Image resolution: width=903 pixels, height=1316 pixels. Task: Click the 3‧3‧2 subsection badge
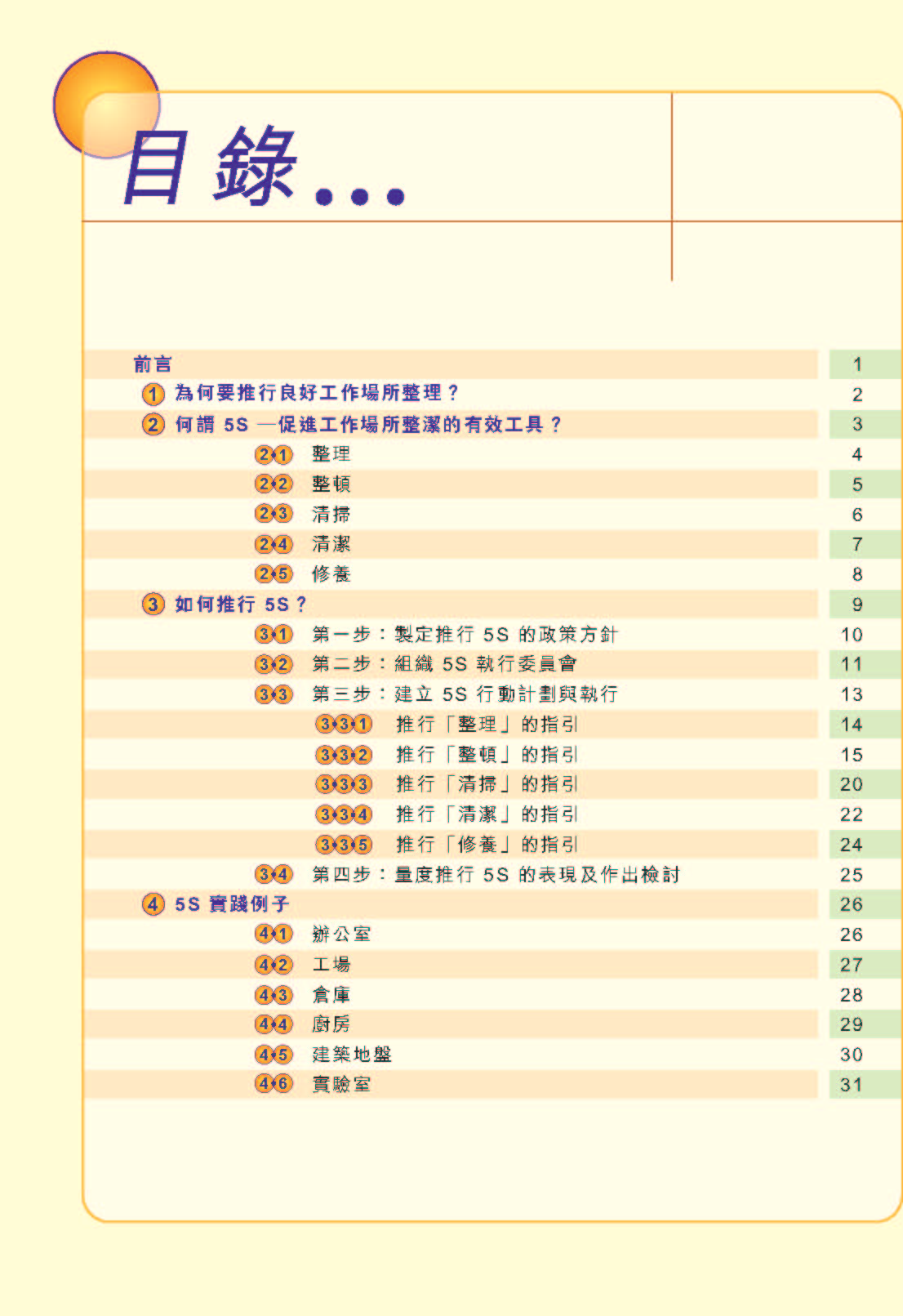pyautogui.click(x=344, y=755)
